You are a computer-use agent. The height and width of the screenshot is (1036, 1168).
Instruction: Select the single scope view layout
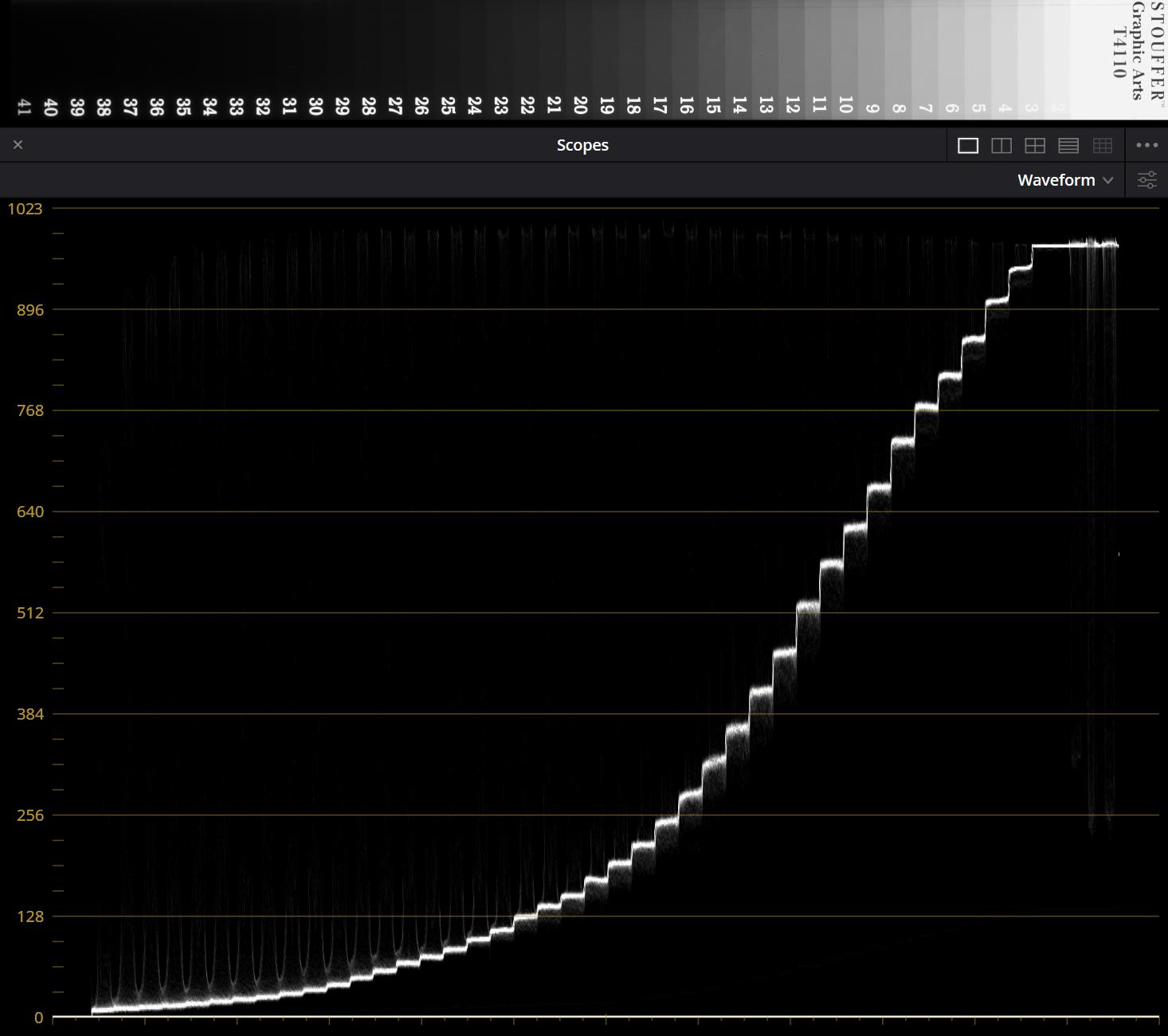[967, 145]
